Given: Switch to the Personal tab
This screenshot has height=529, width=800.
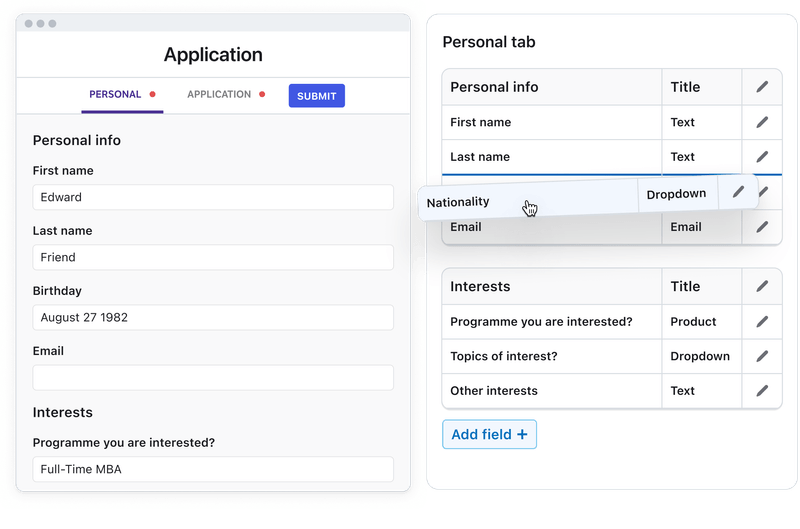Looking at the screenshot, I should click(116, 95).
